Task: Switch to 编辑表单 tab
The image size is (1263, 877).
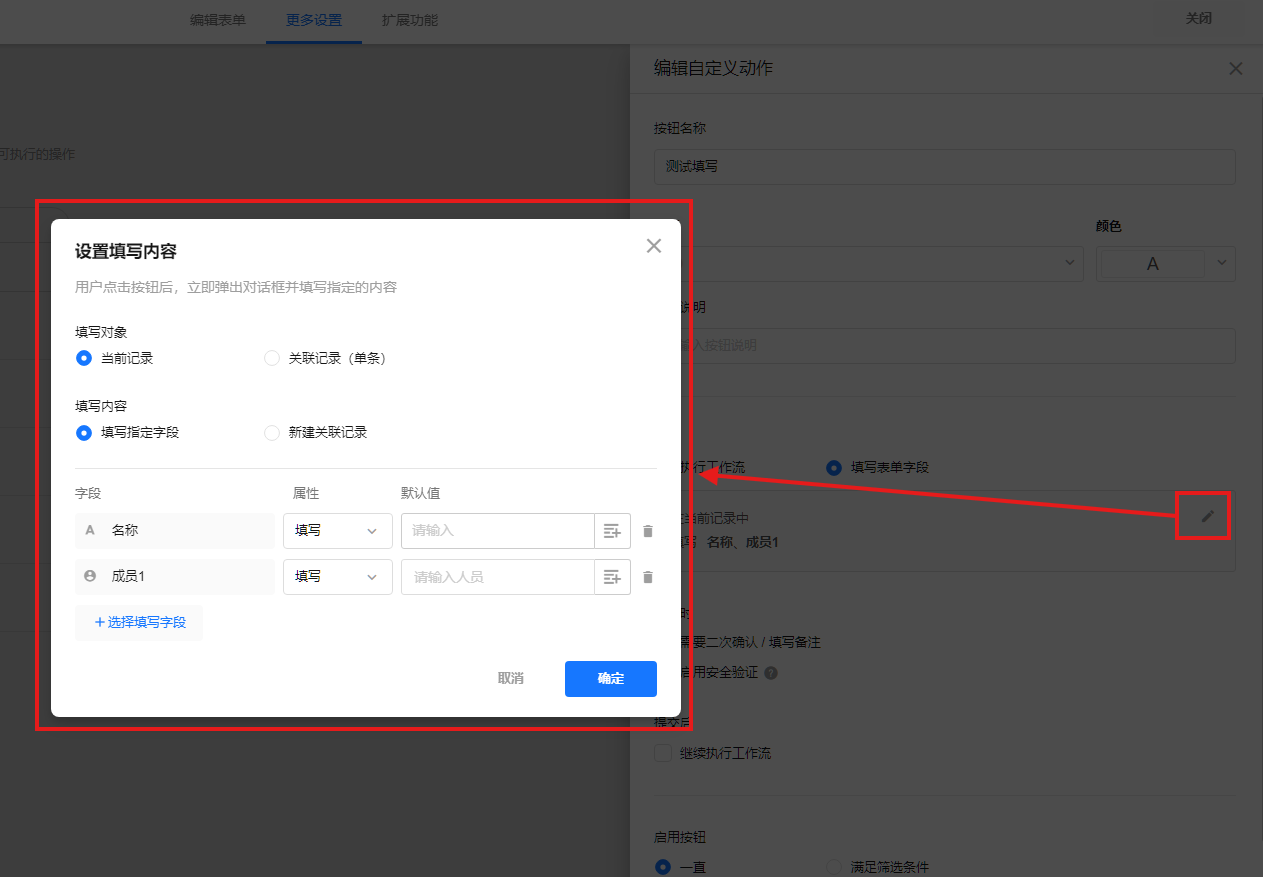Action: 218,20
